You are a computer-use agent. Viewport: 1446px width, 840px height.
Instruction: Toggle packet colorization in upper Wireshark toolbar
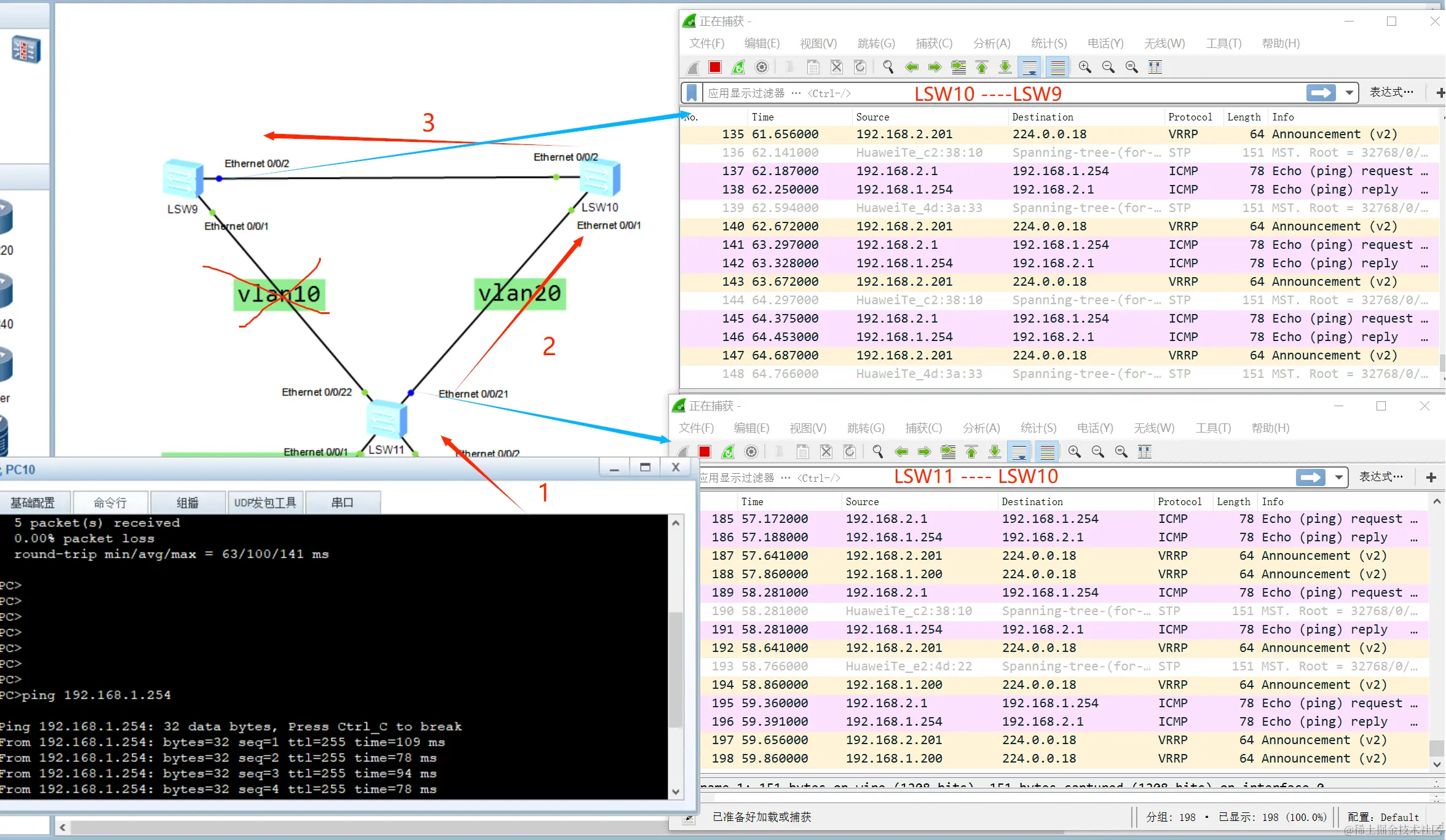click(x=1057, y=67)
